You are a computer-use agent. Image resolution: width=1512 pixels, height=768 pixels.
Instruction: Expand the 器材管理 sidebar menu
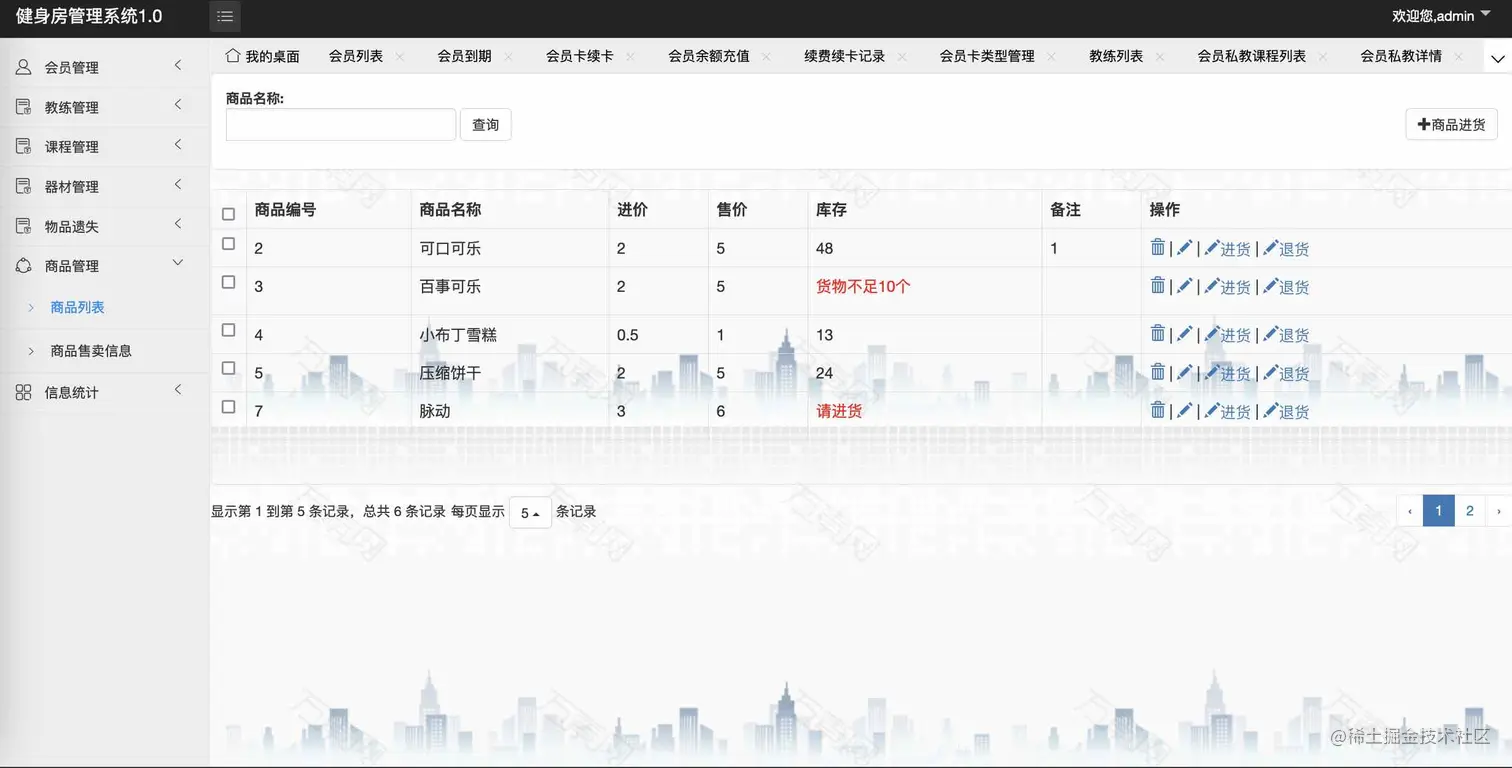104,186
